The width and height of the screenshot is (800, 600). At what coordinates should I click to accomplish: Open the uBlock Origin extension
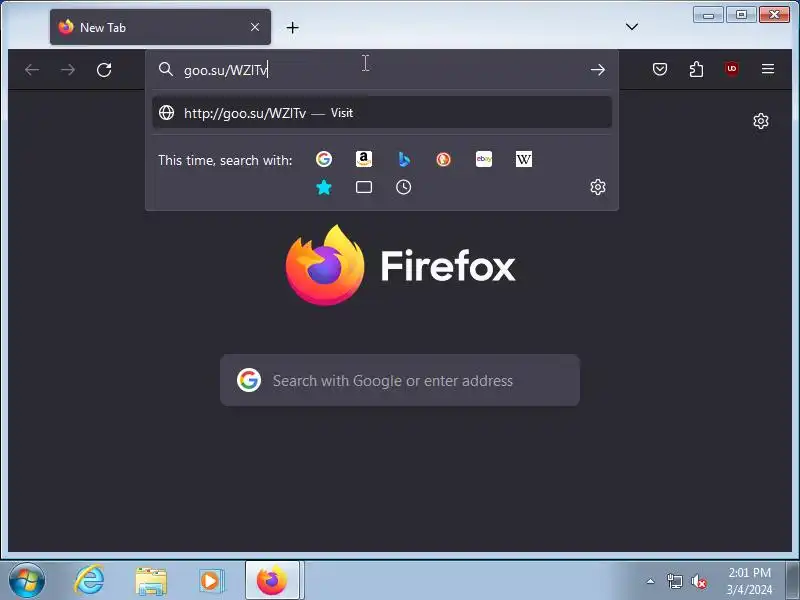(x=732, y=69)
